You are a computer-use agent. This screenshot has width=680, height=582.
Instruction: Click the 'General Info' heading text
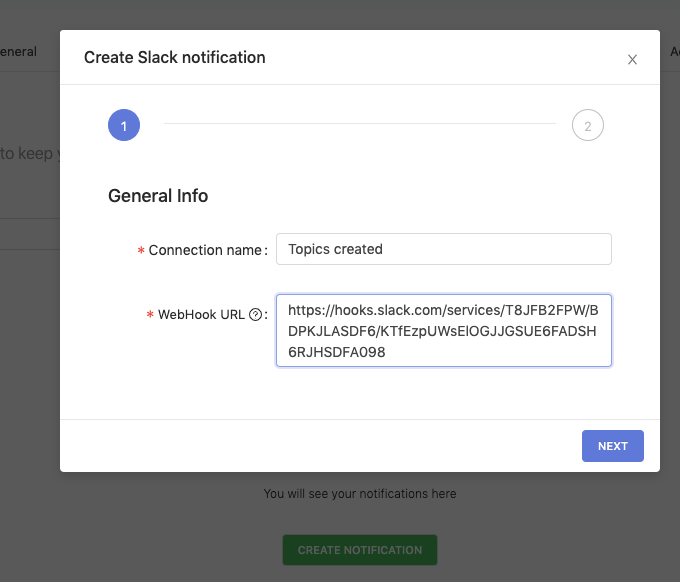click(x=158, y=196)
